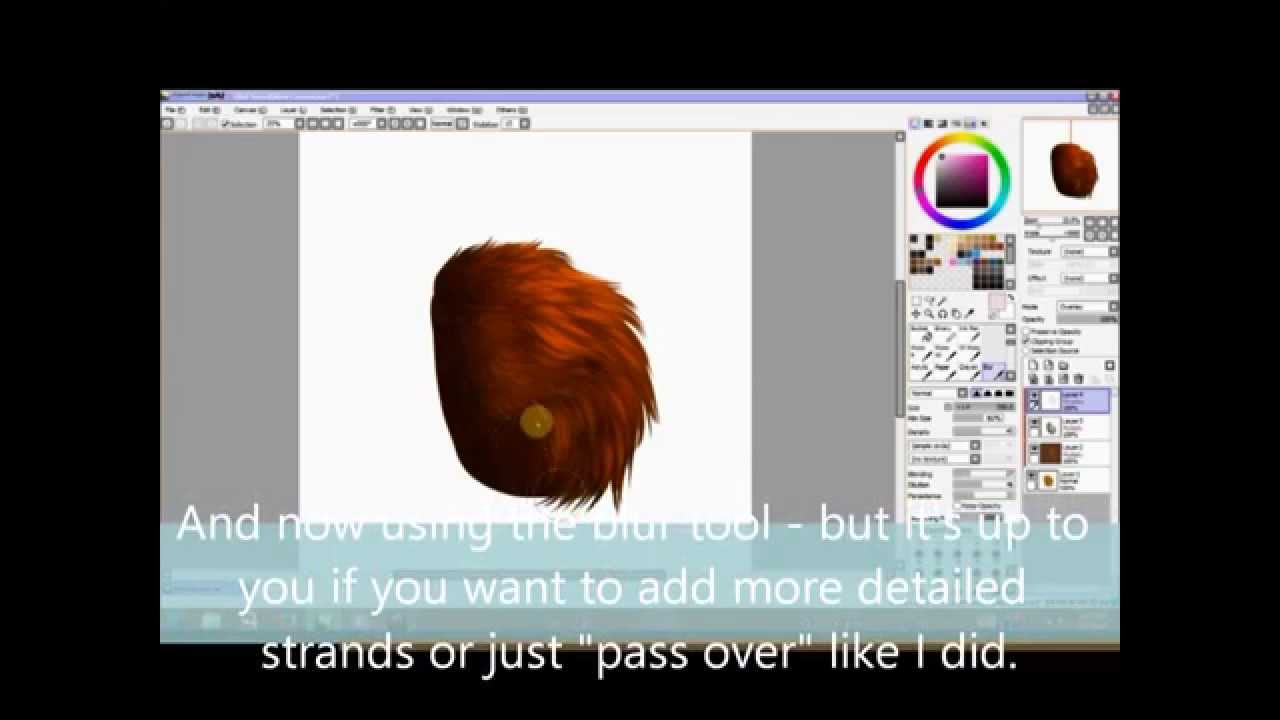1280x720 pixels.
Task: Create a new layer in layer panel
Action: (1034, 366)
